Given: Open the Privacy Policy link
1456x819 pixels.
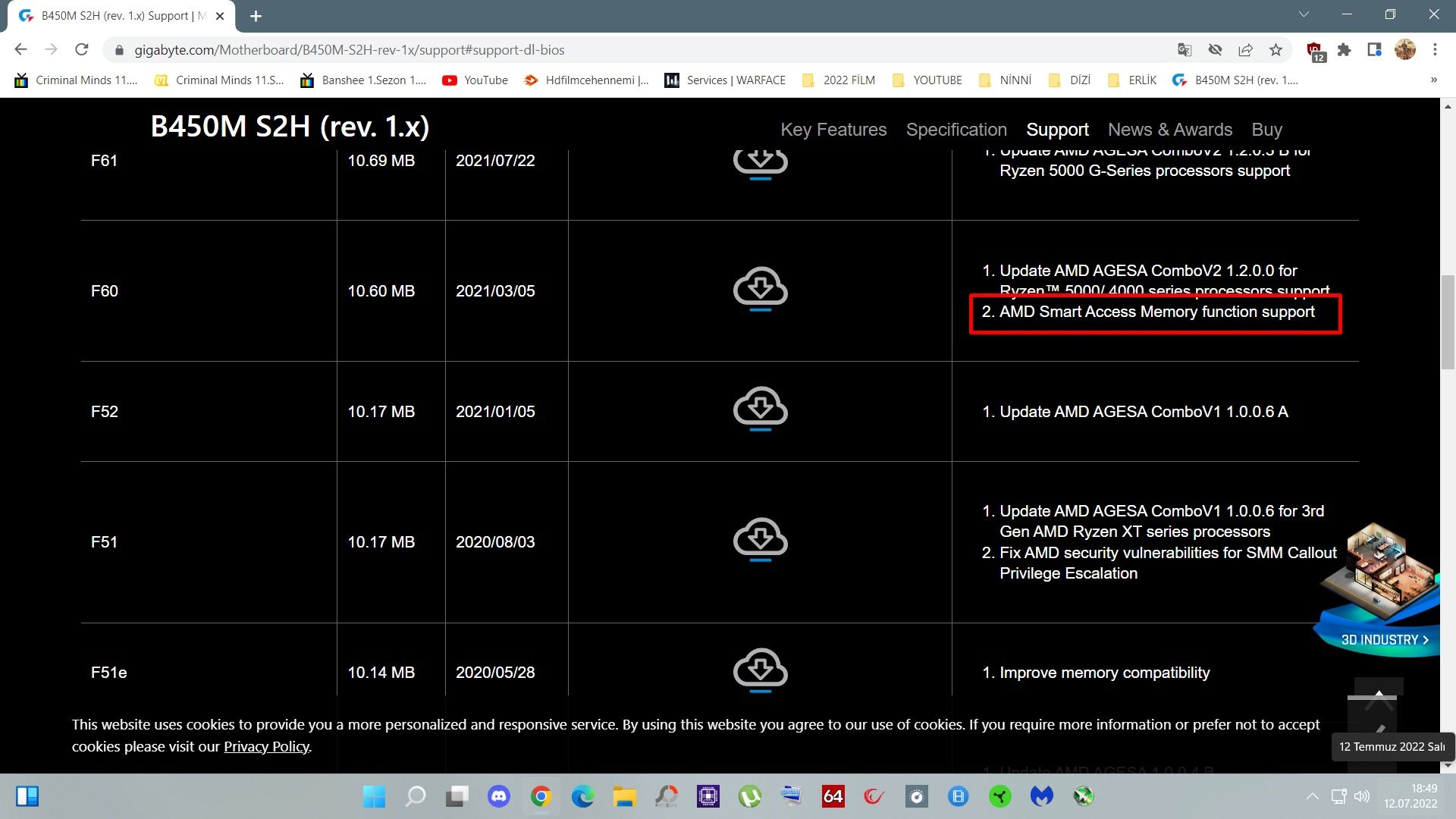Looking at the screenshot, I should (x=266, y=747).
